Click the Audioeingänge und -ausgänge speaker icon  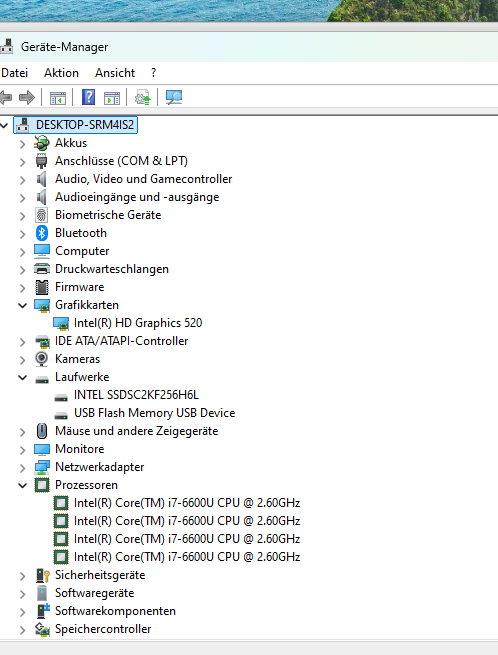tap(41, 197)
